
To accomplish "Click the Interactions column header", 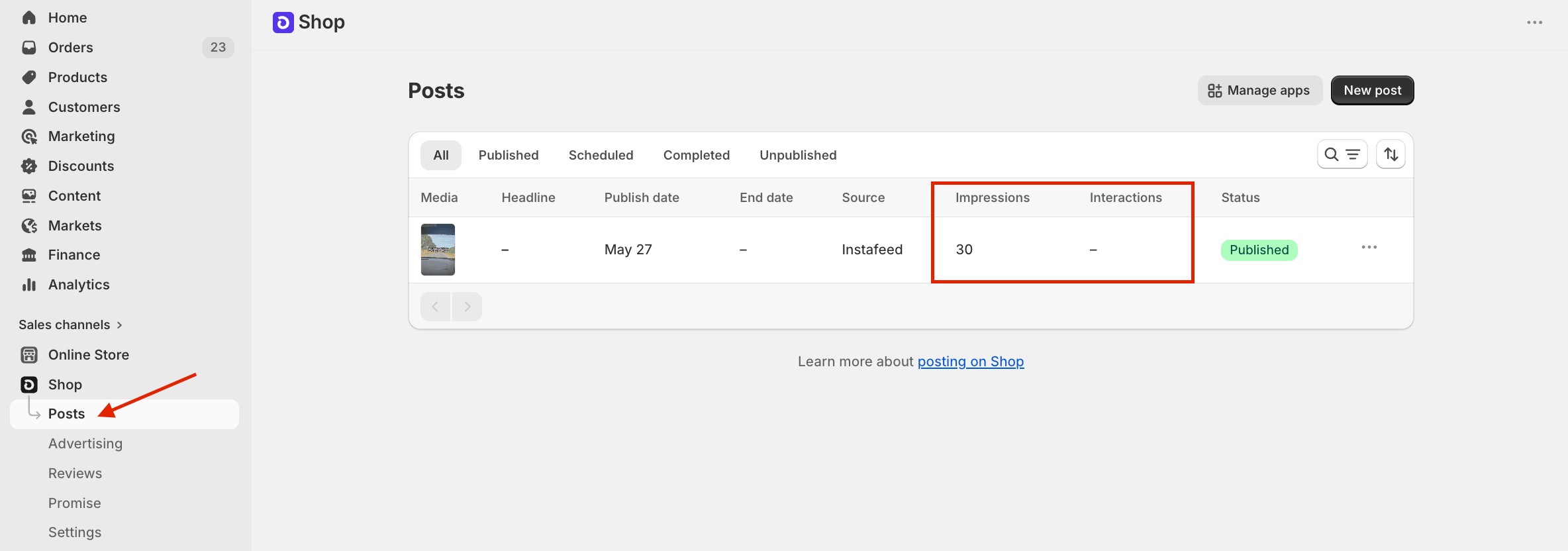I will [1126, 198].
